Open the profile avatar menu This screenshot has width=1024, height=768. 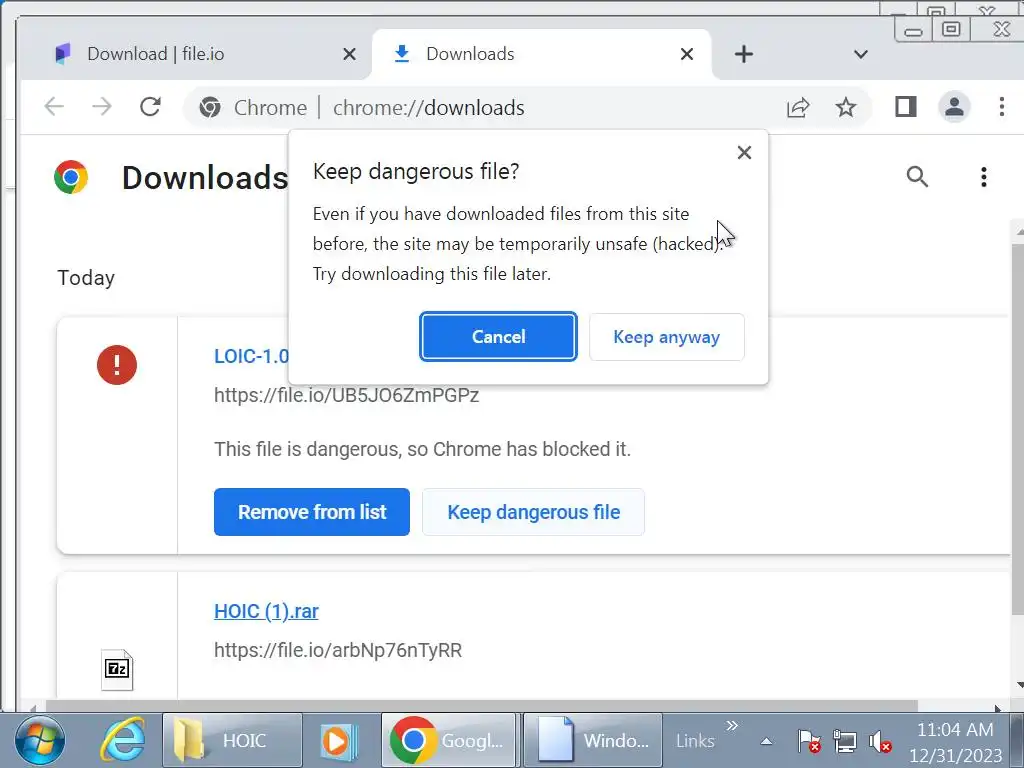(x=954, y=106)
